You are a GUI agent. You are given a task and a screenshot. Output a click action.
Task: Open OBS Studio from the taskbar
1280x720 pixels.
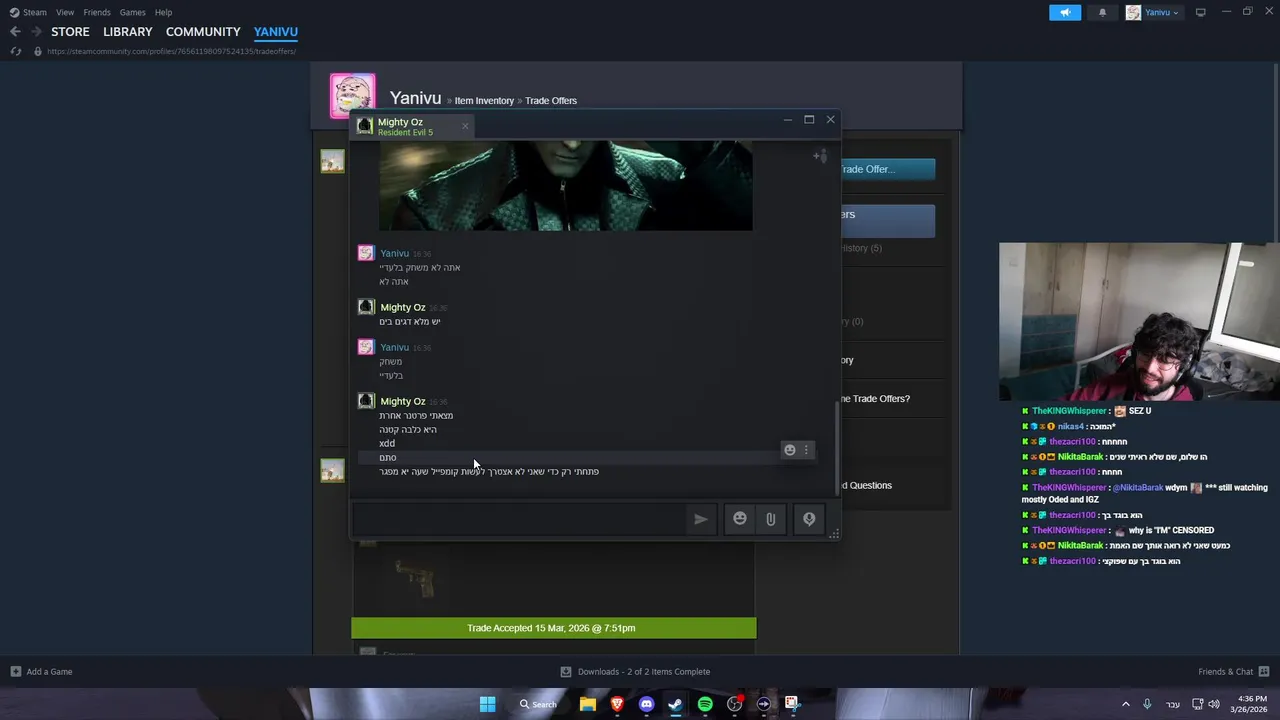tap(735, 704)
